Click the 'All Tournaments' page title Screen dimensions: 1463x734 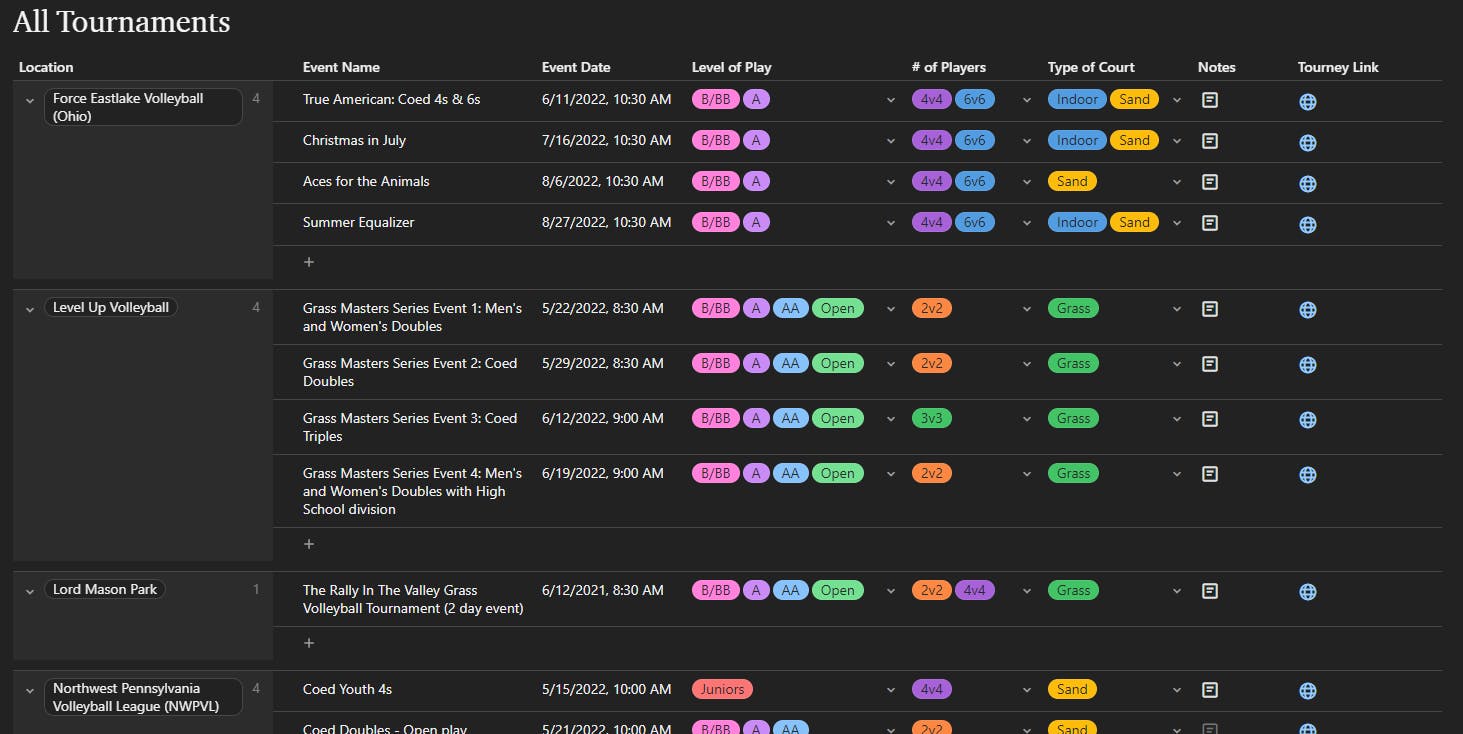[122, 21]
